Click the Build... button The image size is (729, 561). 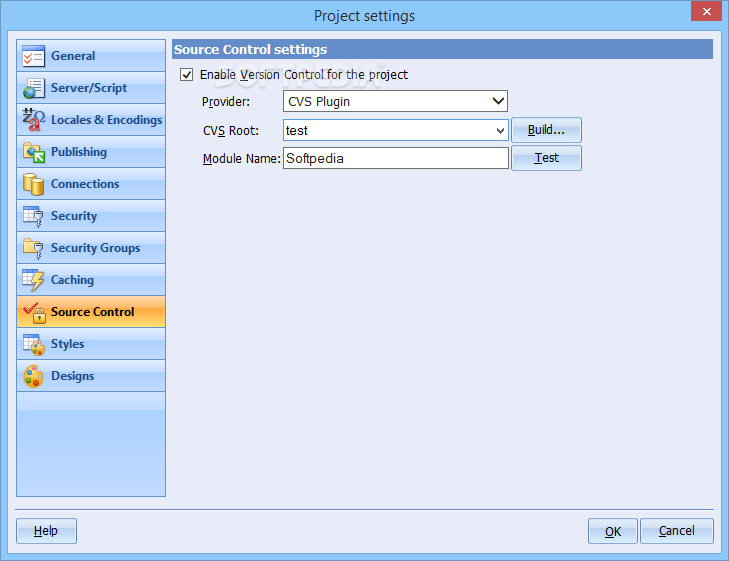coord(546,130)
